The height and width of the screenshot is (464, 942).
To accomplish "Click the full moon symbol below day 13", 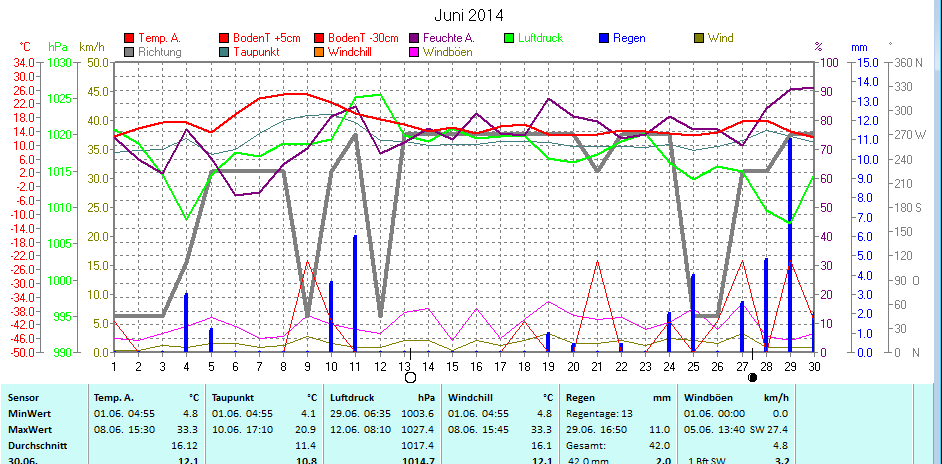I will pos(410,377).
